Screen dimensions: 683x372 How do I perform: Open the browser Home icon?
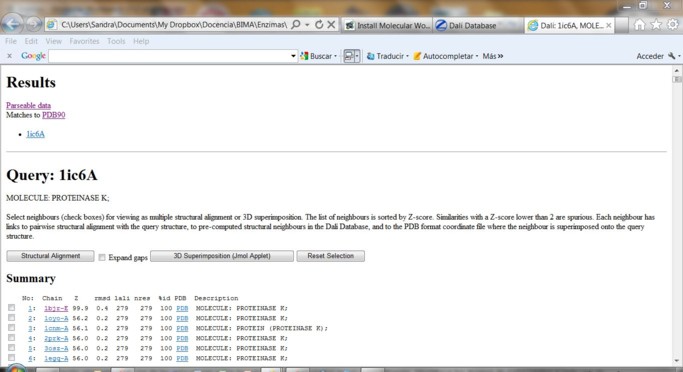639,25
